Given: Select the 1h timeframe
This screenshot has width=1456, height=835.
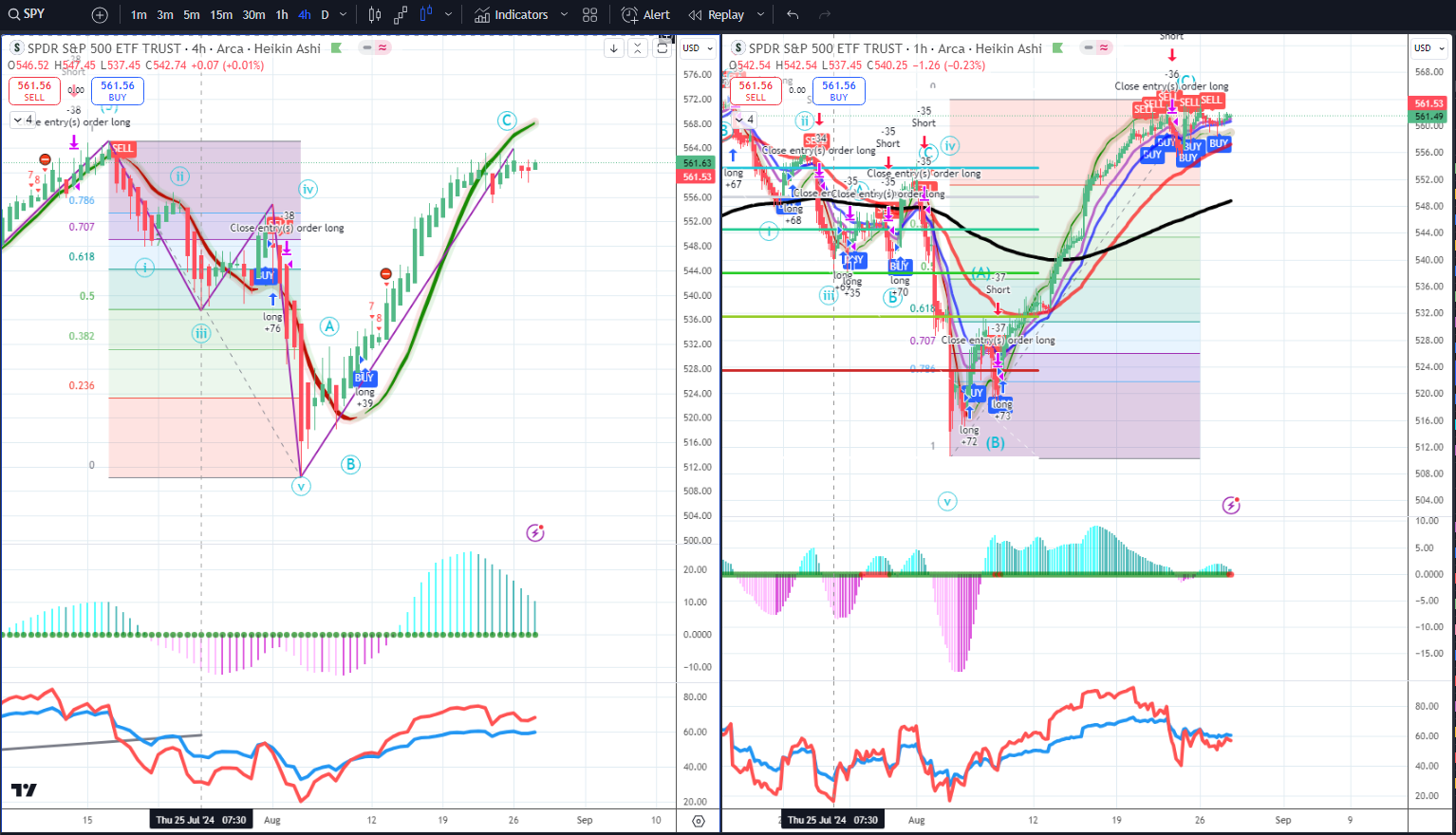Looking at the screenshot, I should [282, 15].
